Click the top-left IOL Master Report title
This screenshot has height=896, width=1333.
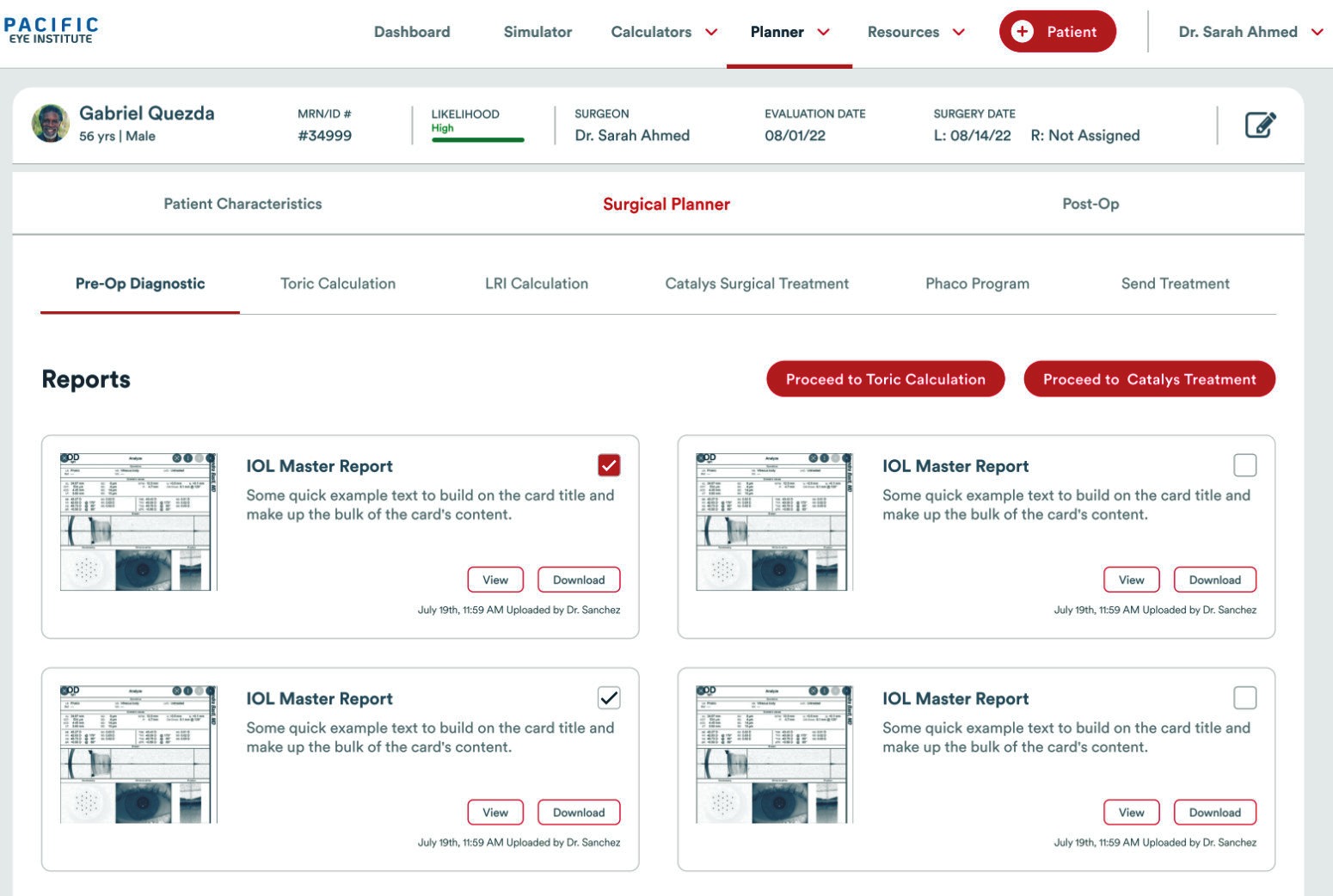click(x=319, y=466)
